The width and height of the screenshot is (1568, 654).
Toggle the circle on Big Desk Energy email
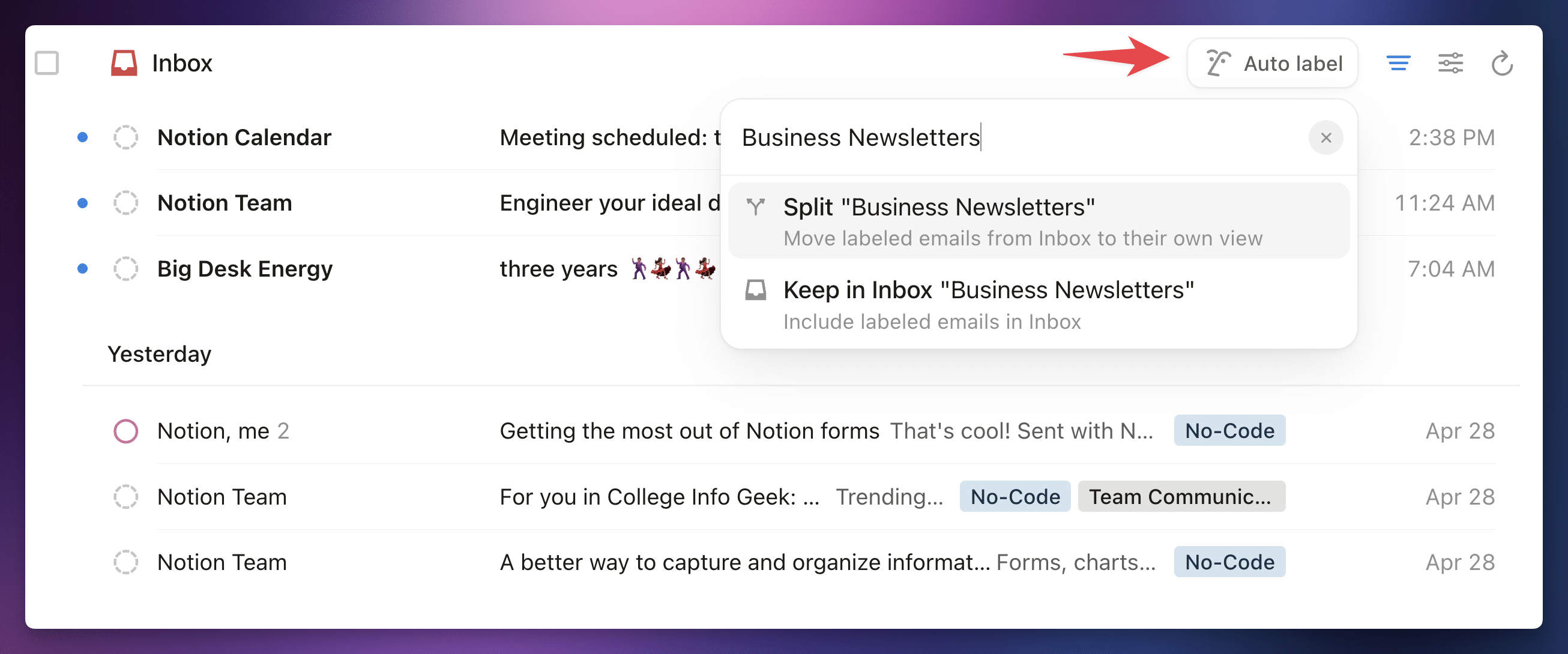click(x=126, y=269)
